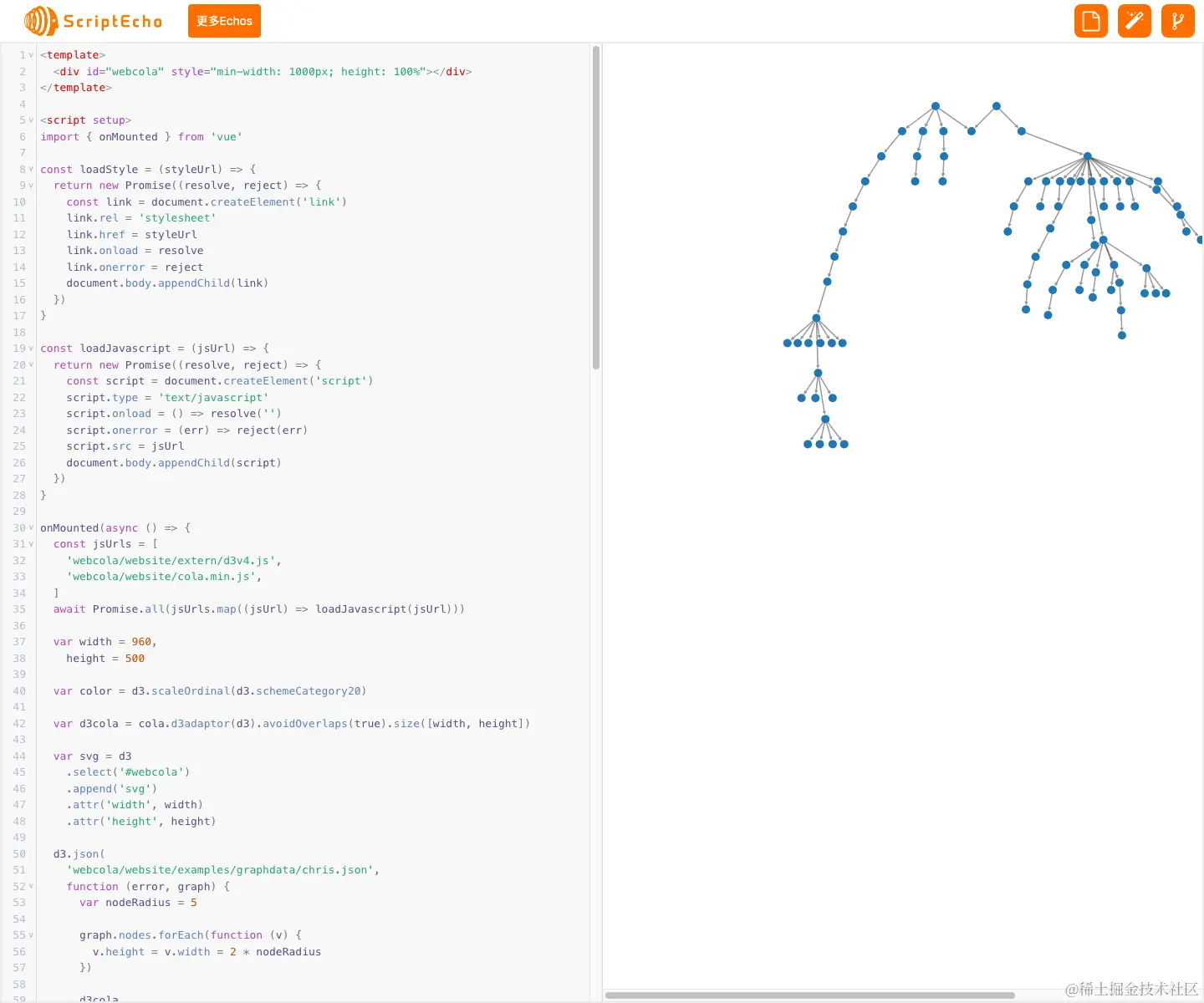The height and width of the screenshot is (1003, 1204).
Task: Click 'onMounted' in the import line
Action: [x=128, y=137]
